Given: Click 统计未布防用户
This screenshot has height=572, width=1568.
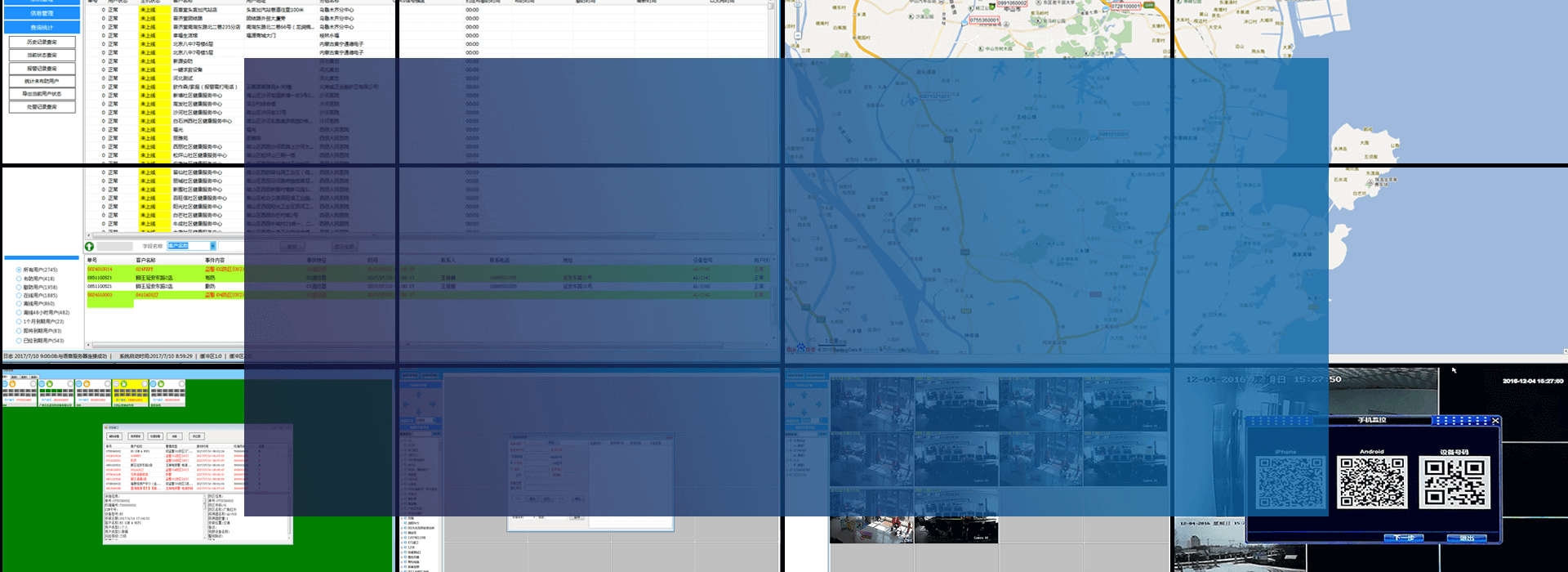Looking at the screenshot, I should (42, 81).
